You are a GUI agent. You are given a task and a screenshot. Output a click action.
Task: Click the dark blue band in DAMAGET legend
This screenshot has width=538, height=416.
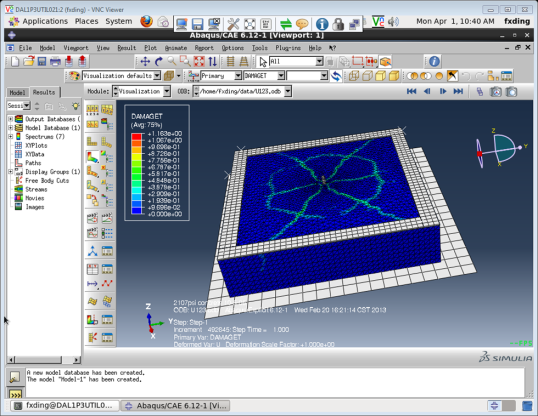pyautogui.click(x=137, y=210)
